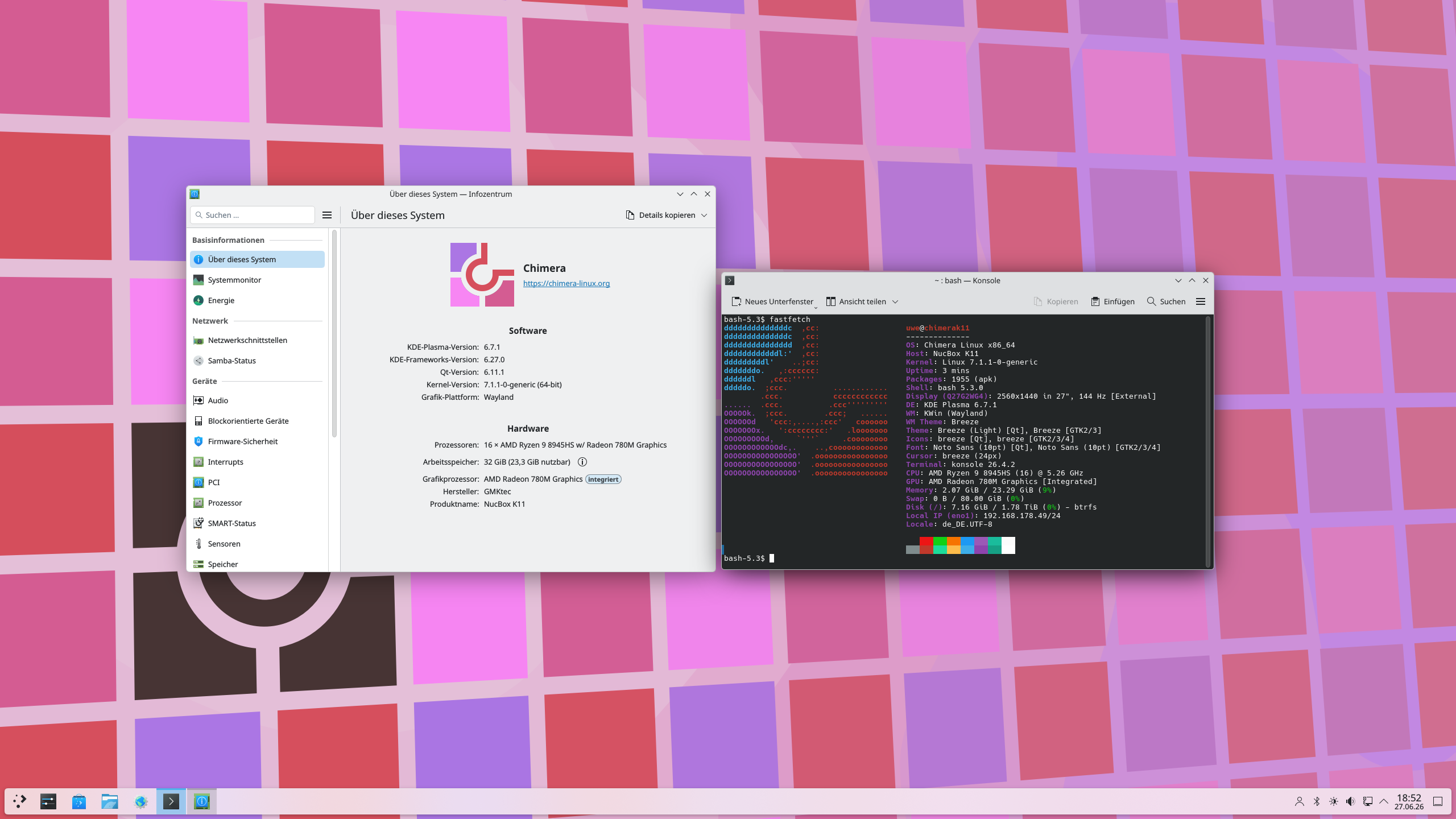
Task: Open Blockorientierte Geräte in the sidebar
Action: [257, 421]
